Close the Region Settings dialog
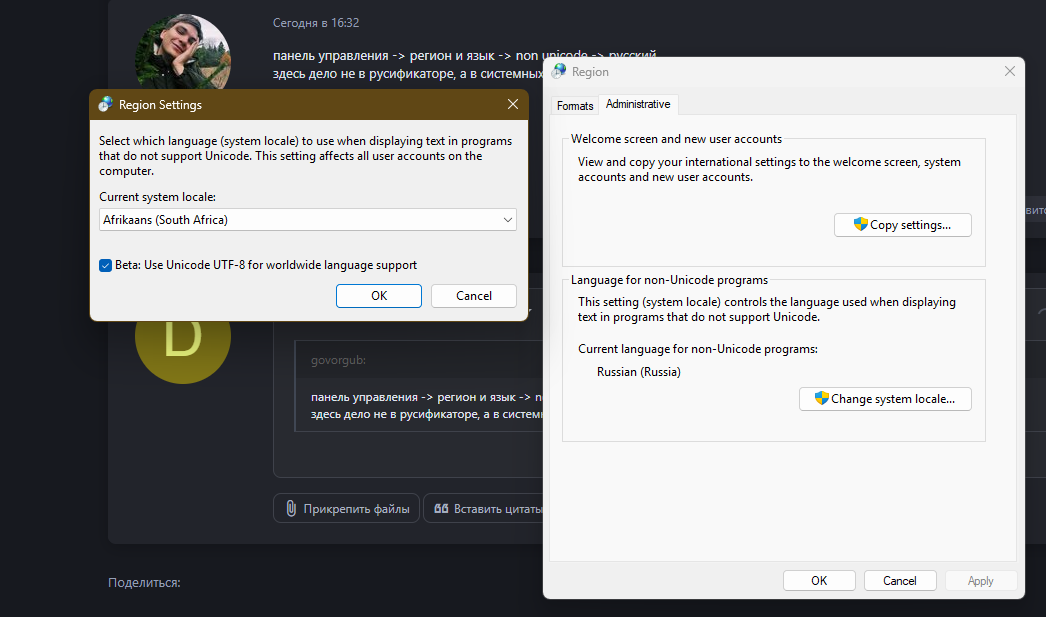The height and width of the screenshot is (617, 1046). 513,105
